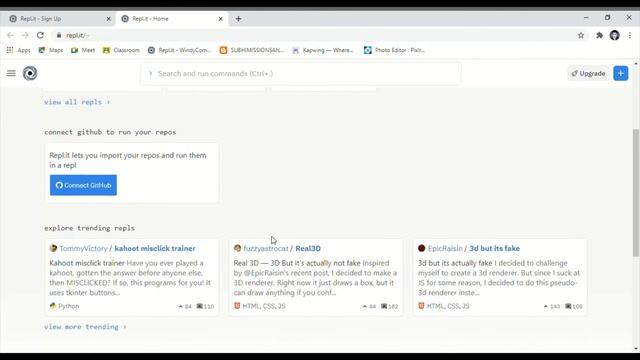This screenshot has width=640, height=360.
Task: Open TommyVictory user profile link
Action: pos(83,248)
